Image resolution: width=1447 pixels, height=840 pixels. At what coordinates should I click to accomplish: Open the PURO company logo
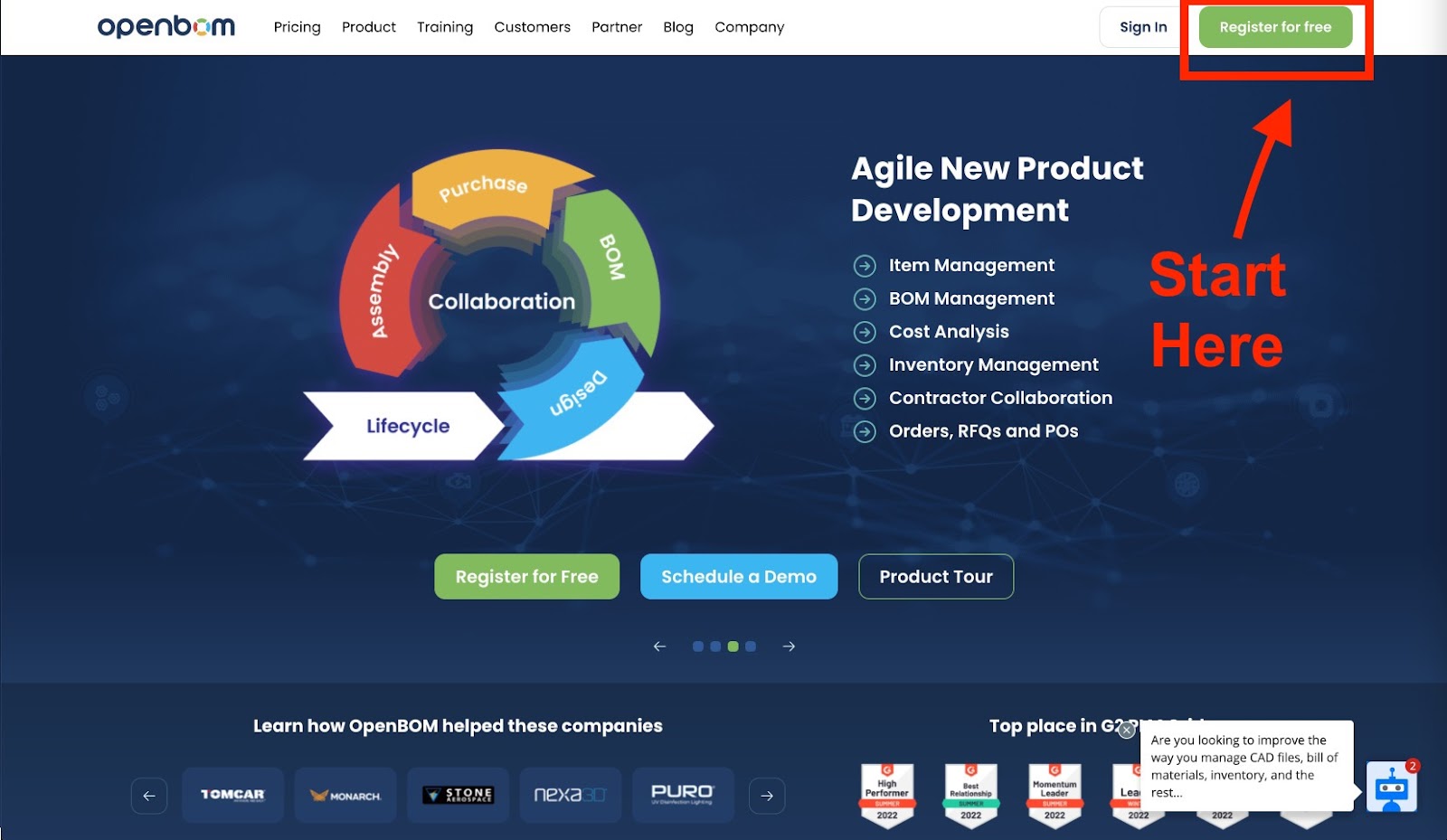(683, 795)
